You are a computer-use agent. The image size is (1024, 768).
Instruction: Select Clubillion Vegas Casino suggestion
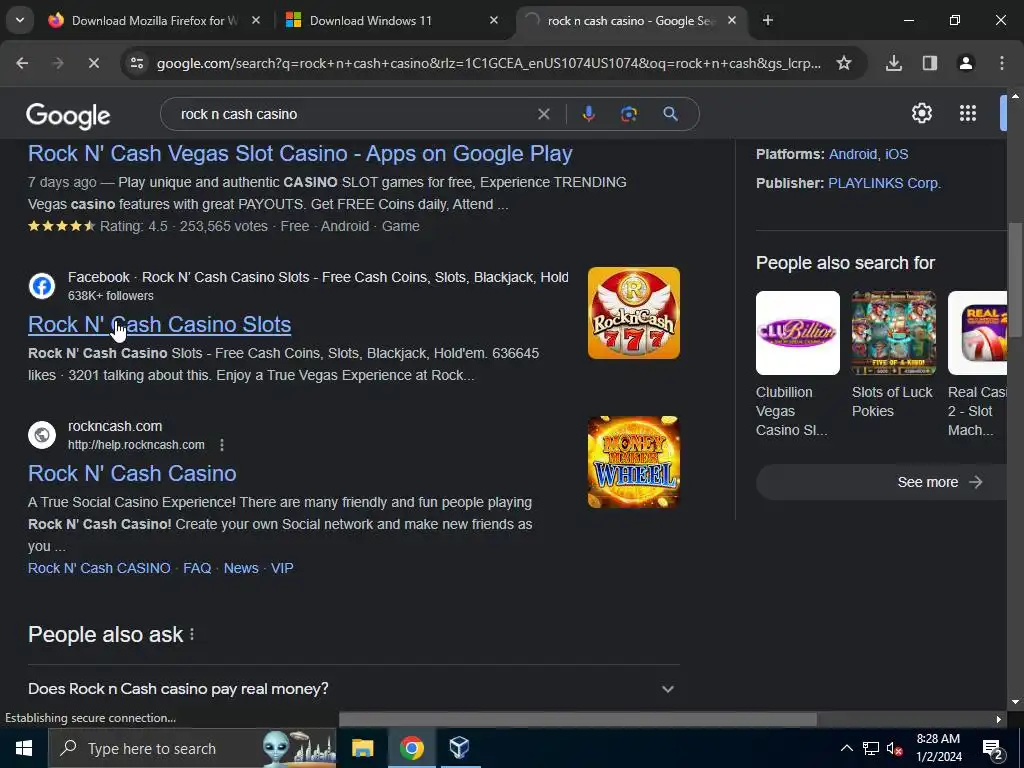click(x=797, y=364)
